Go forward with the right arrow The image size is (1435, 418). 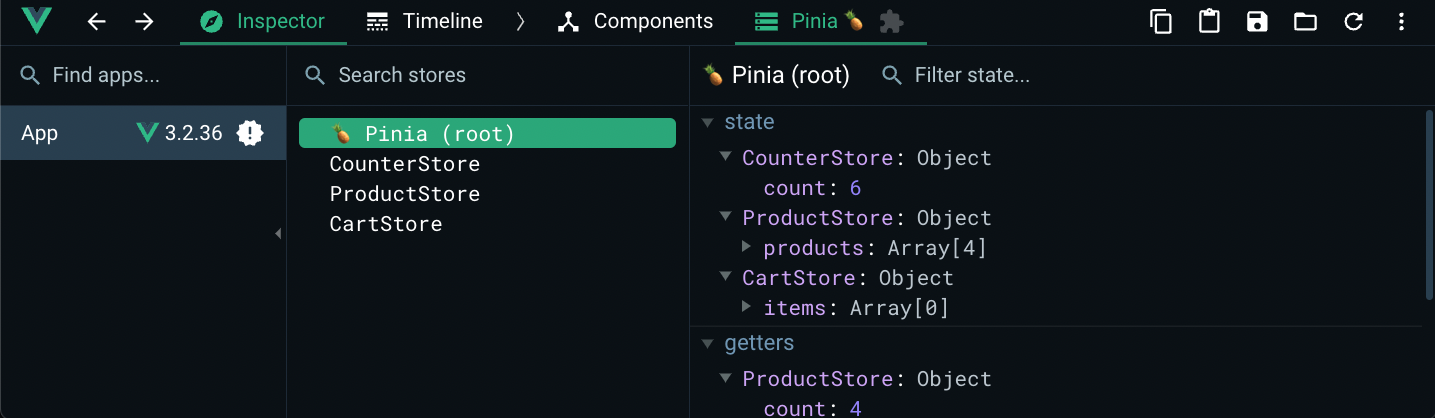(144, 21)
